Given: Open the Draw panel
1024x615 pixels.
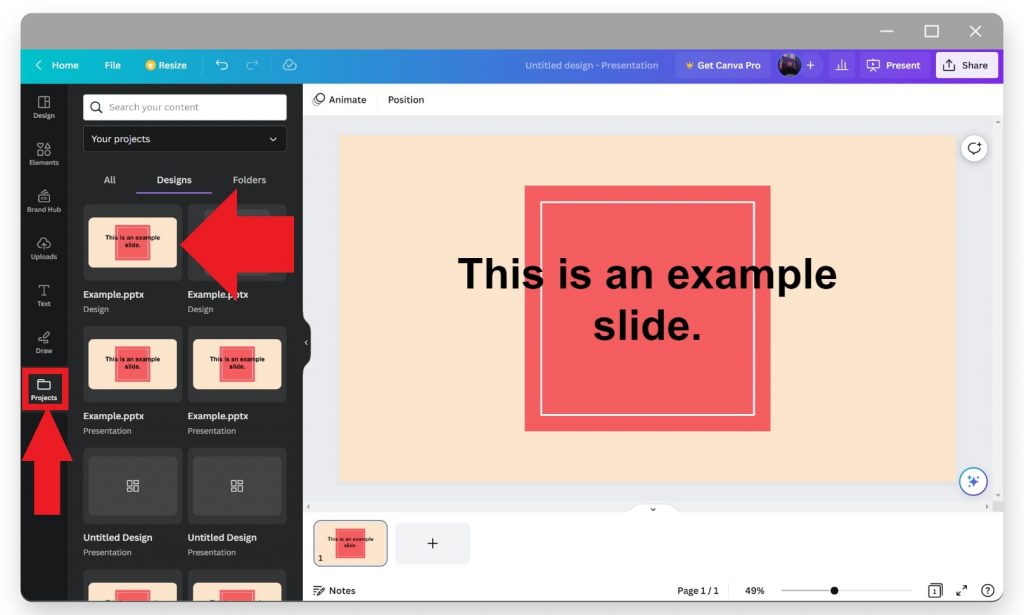Looking at the screenshot, I should pyautogui.click(x=43, y=344).
